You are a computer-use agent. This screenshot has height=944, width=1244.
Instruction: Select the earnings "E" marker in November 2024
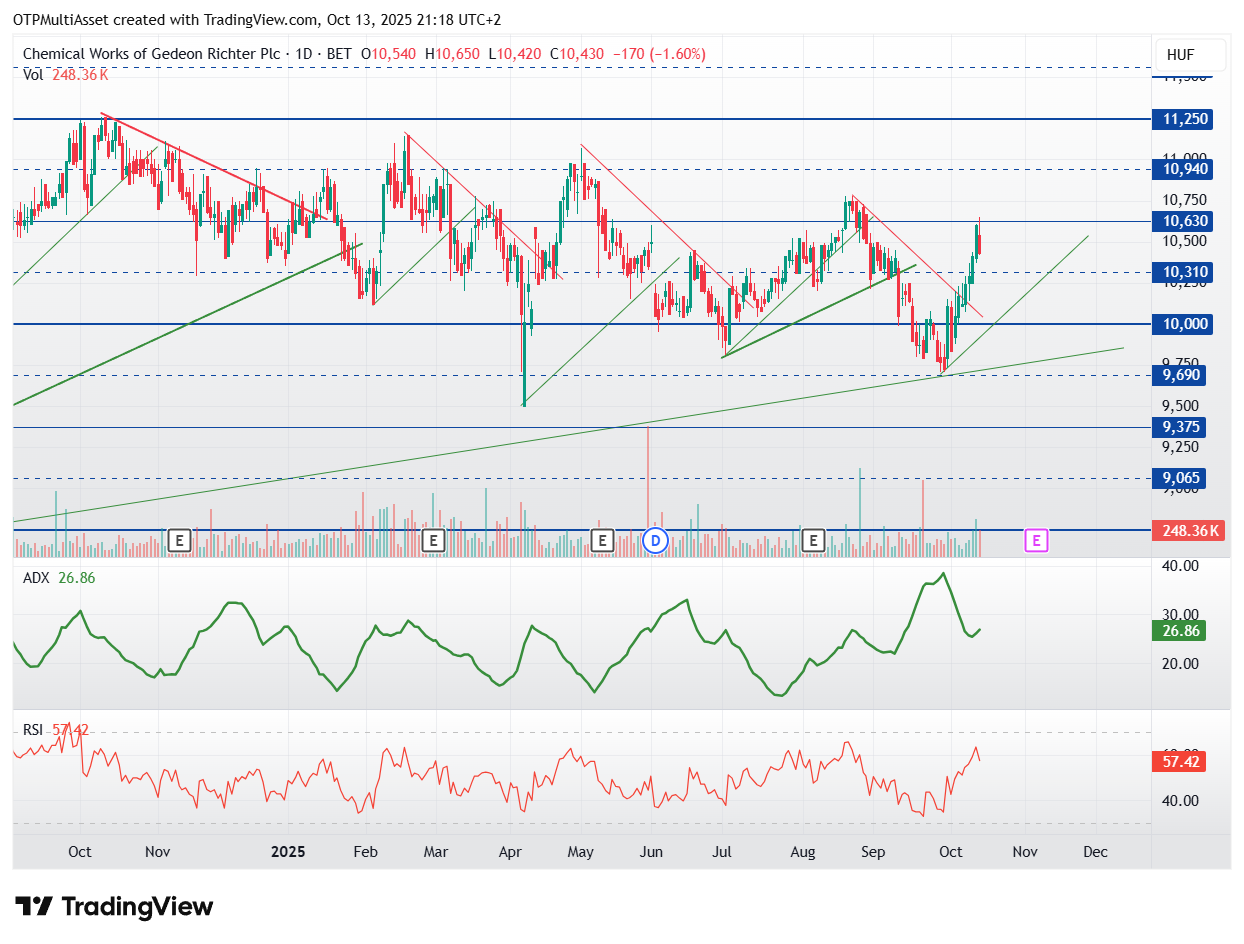tap(180, 541)
